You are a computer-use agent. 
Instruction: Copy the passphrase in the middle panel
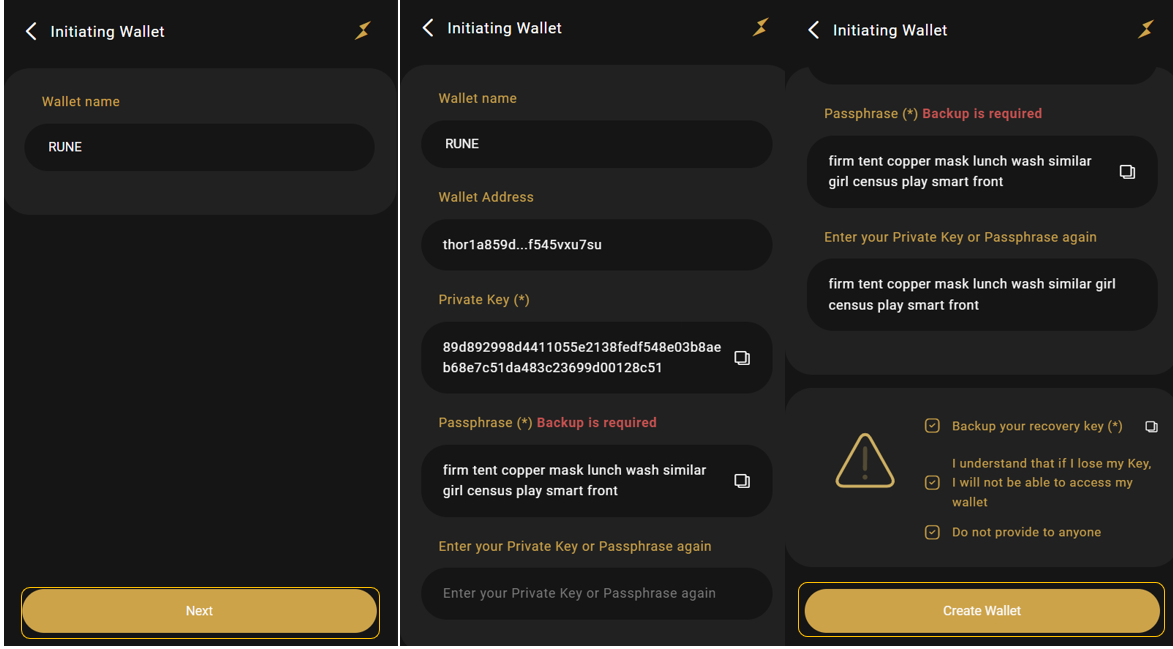click(x=742, y=481)
